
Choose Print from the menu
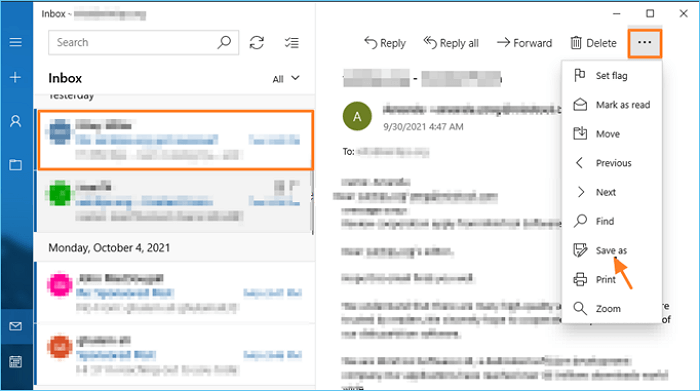pos(612,279)
